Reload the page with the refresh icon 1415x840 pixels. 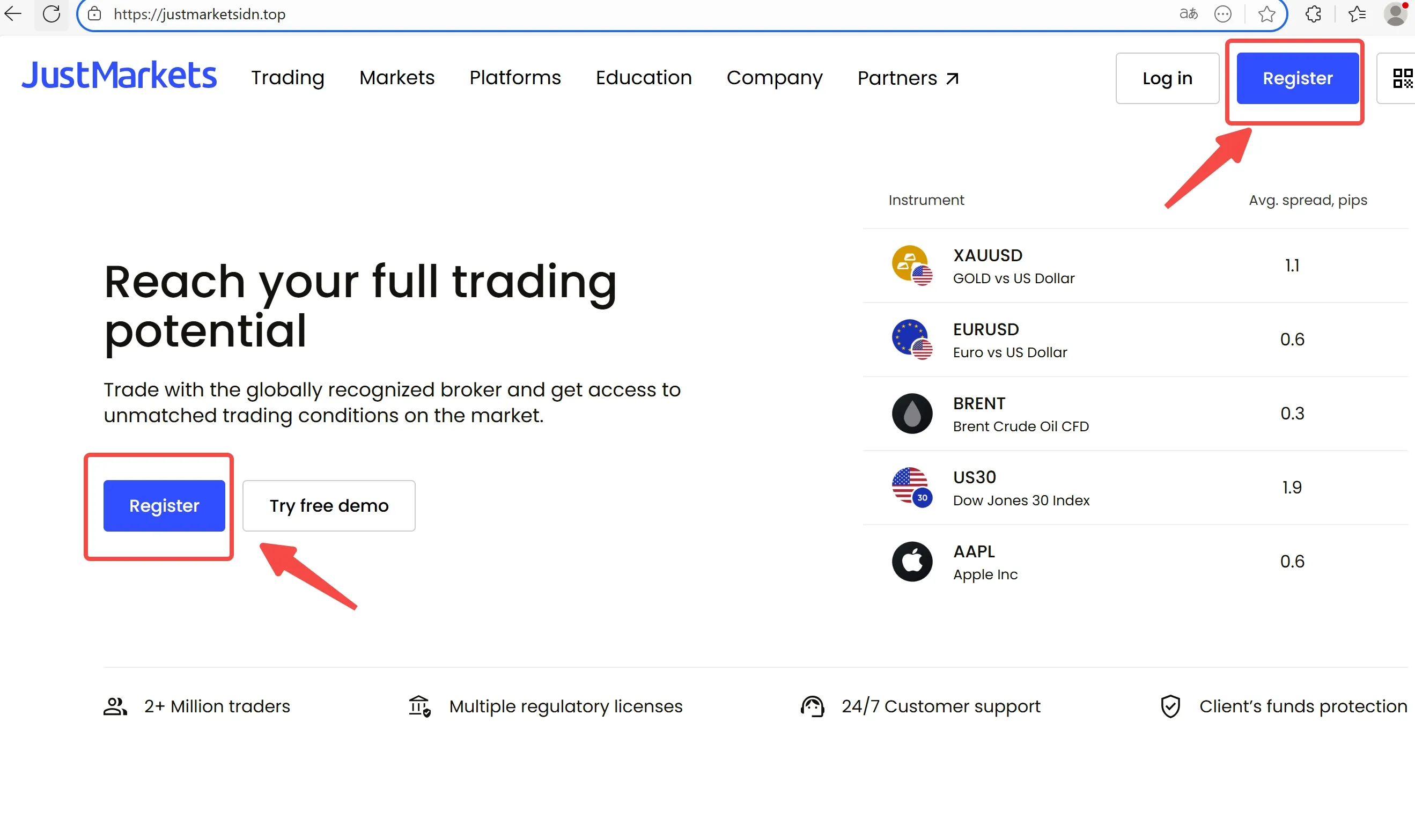(51, 13)
